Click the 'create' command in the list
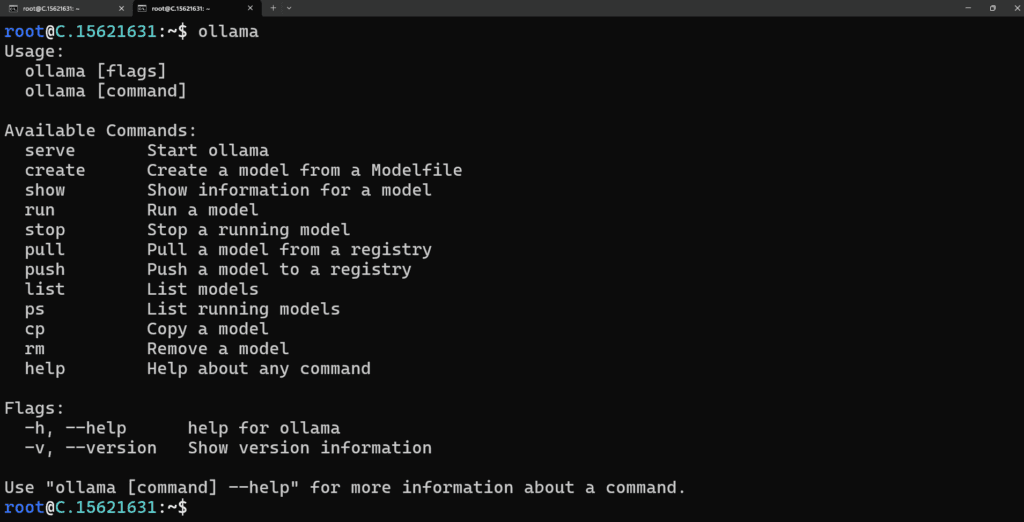The height and width of the screenshot is (522, 1024). tap(55, 171)
